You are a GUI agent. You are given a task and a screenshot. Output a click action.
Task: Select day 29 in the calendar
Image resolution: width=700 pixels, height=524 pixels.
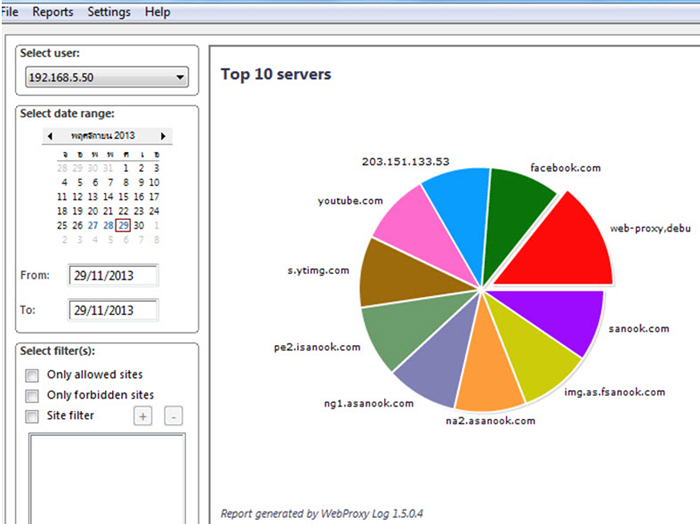click(123, 226)
